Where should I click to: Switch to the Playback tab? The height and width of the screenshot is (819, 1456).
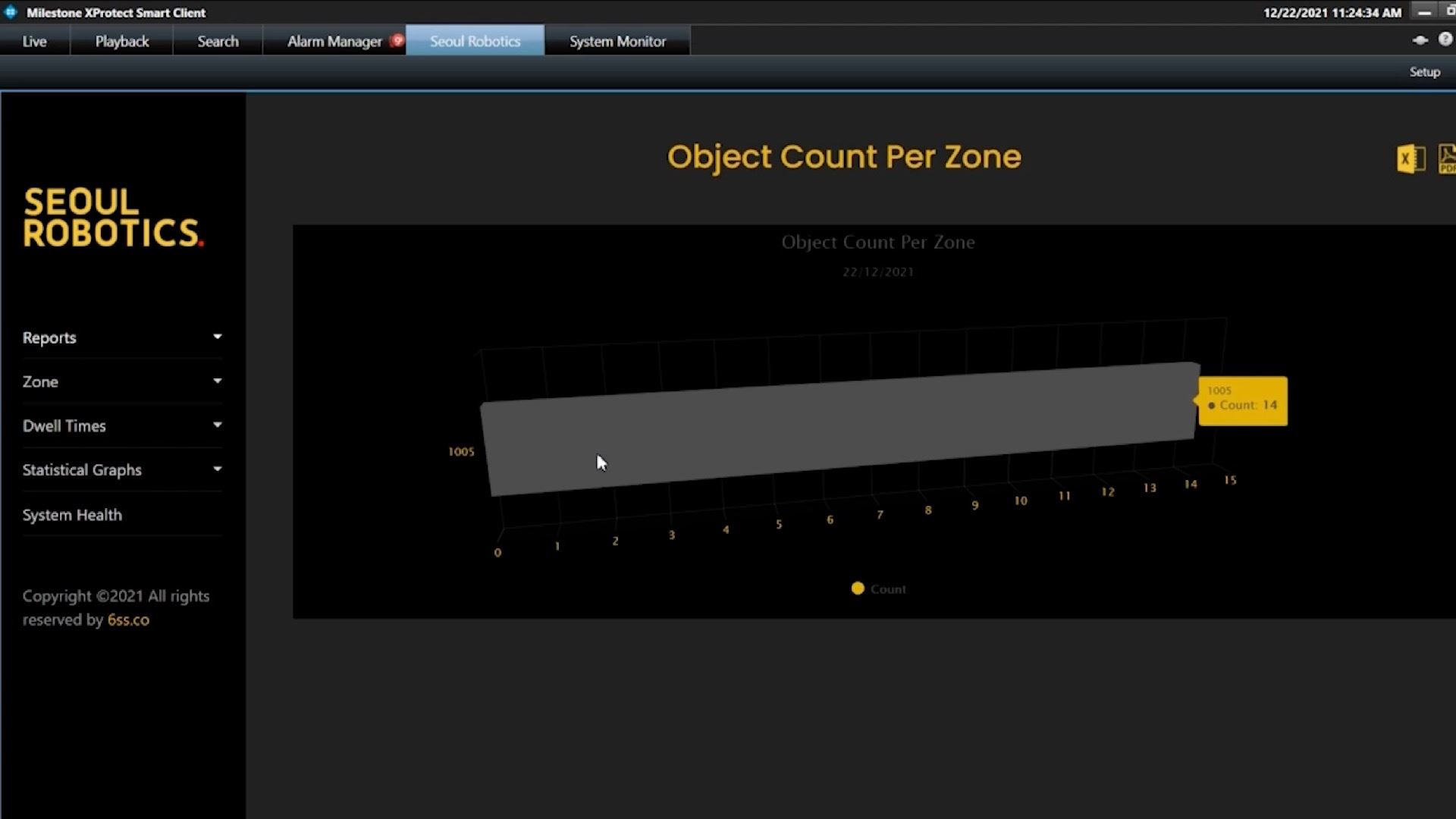[122, 41]
